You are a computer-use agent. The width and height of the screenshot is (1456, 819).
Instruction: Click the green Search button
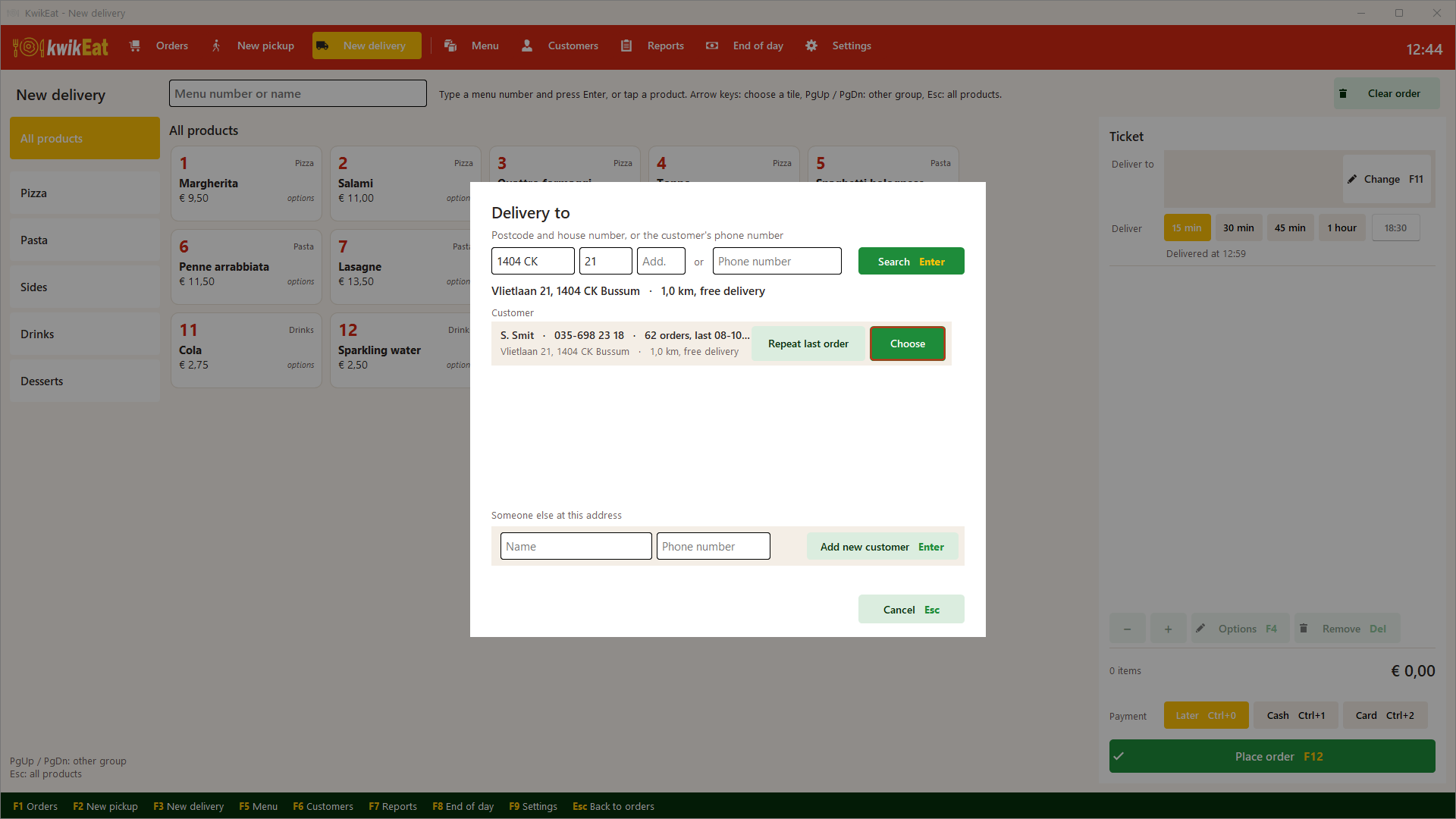coord(912,261)
